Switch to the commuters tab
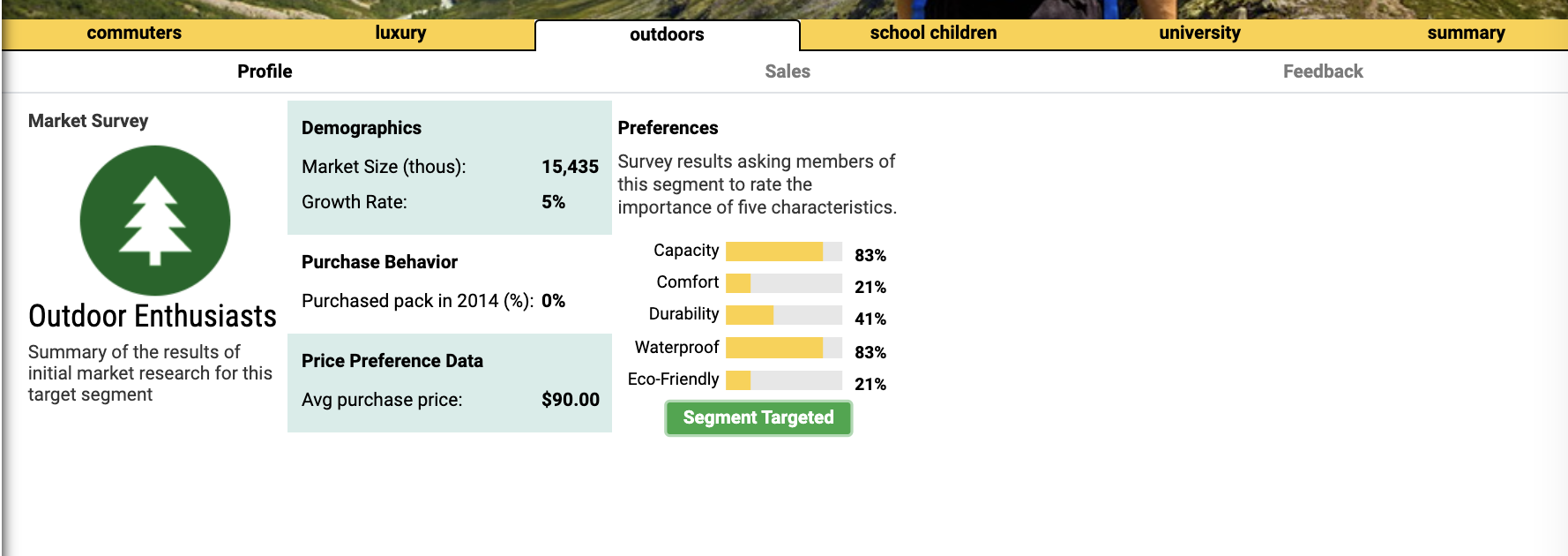 (x=133, y=33)
